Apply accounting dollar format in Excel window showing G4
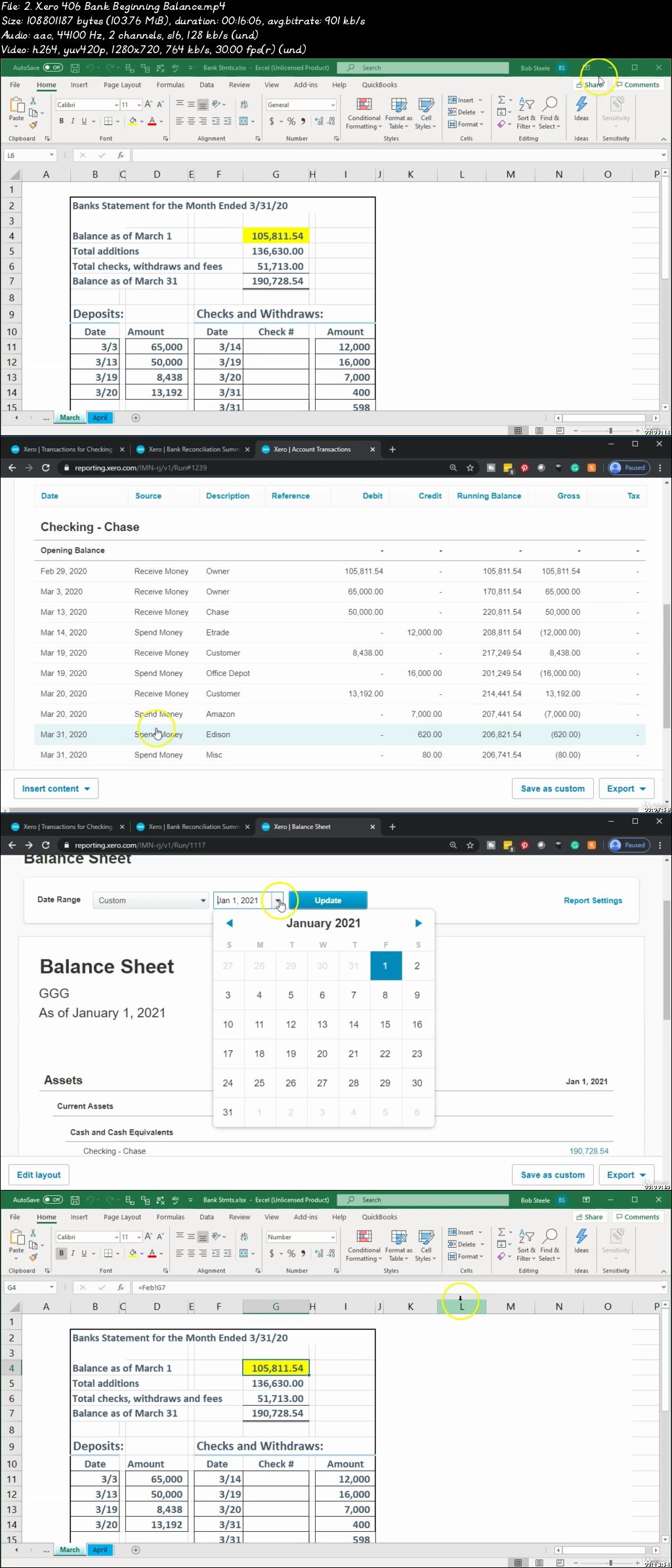 tap(272, 1253)
